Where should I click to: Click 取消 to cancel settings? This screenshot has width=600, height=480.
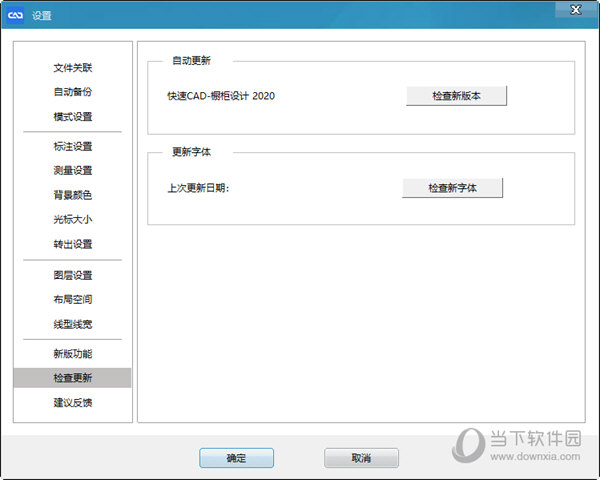[361, 458]
